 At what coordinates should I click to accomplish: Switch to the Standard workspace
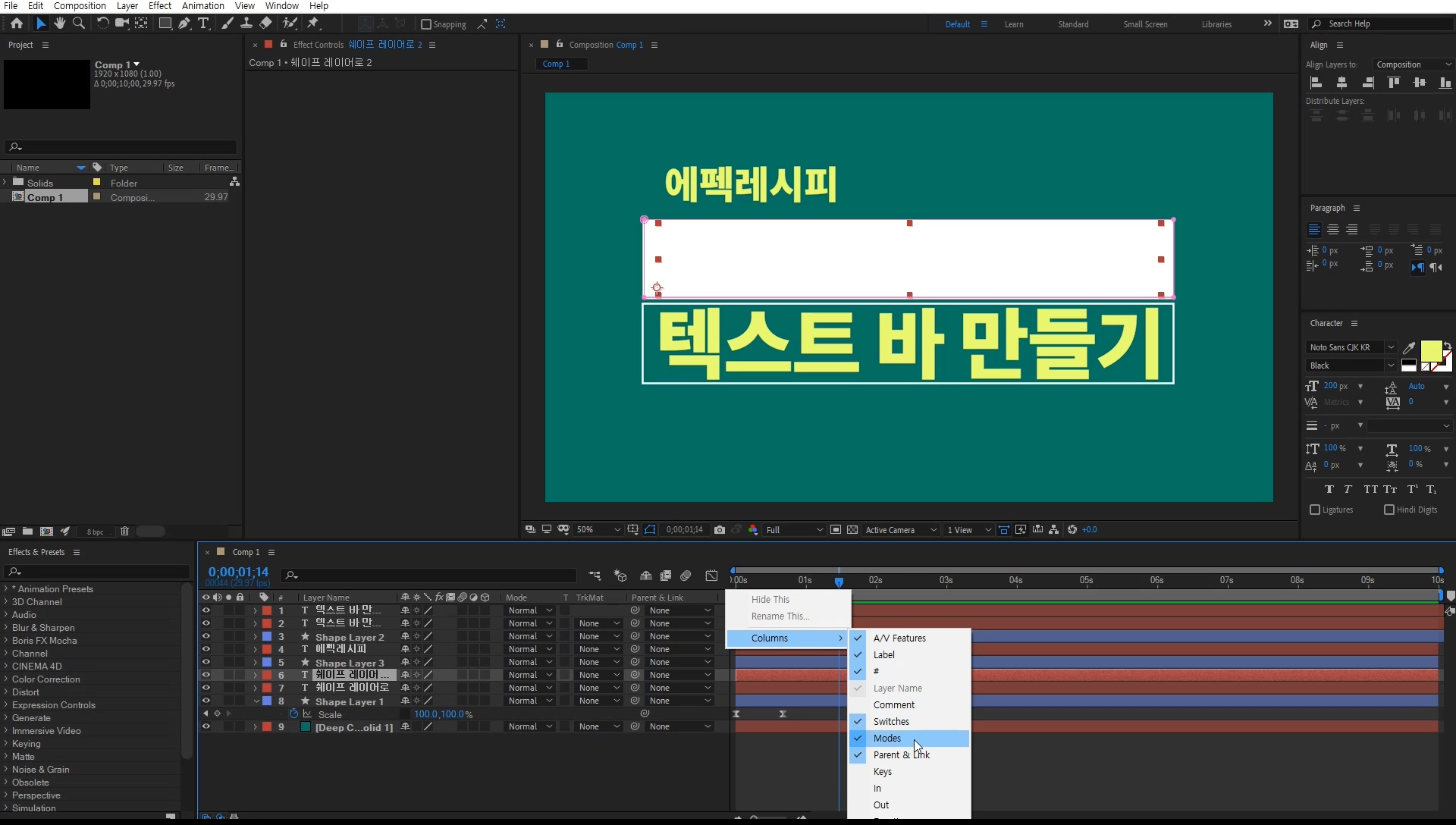click(x=1072, y=24)
